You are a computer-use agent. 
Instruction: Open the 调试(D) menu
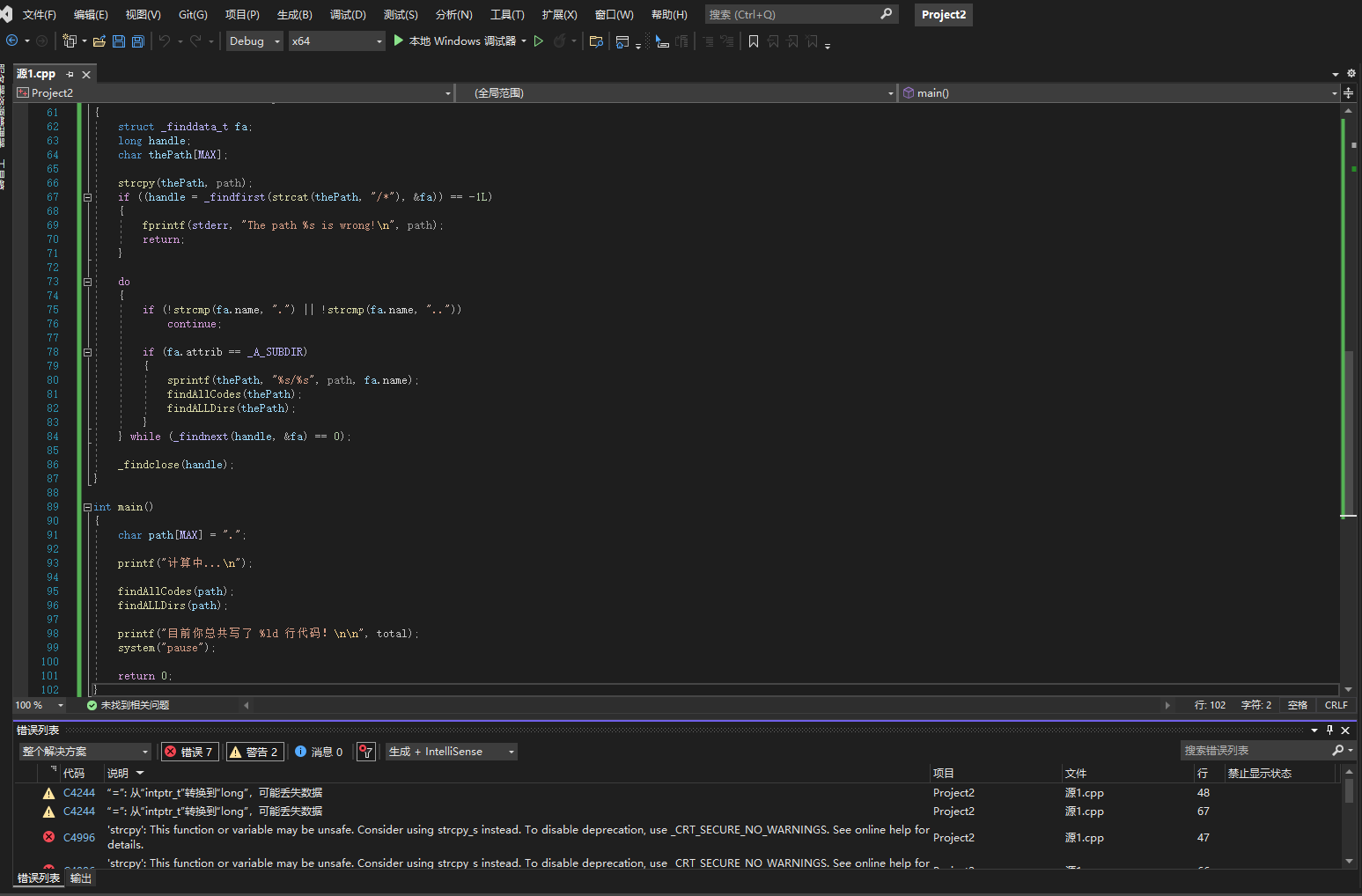tap(348, 14)
